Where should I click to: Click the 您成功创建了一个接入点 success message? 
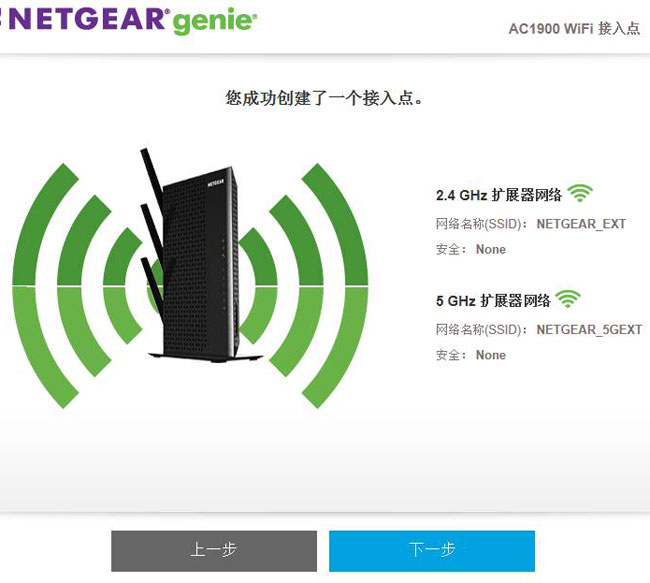click(324, 98)
